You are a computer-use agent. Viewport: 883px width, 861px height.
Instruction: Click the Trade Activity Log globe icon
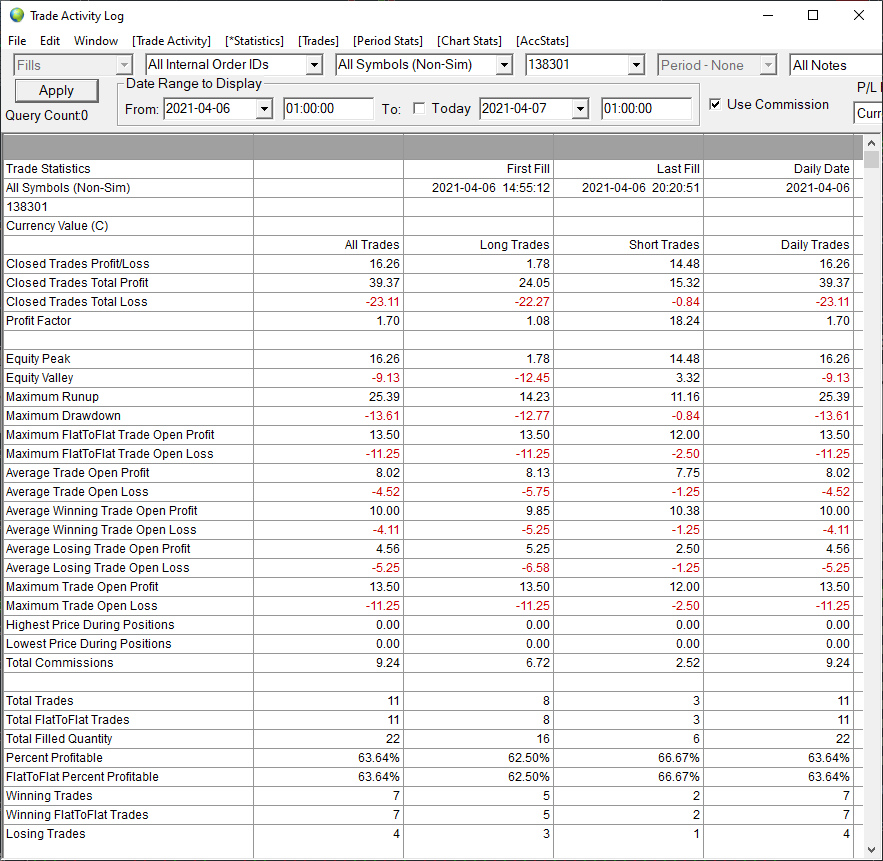[17, 15]
